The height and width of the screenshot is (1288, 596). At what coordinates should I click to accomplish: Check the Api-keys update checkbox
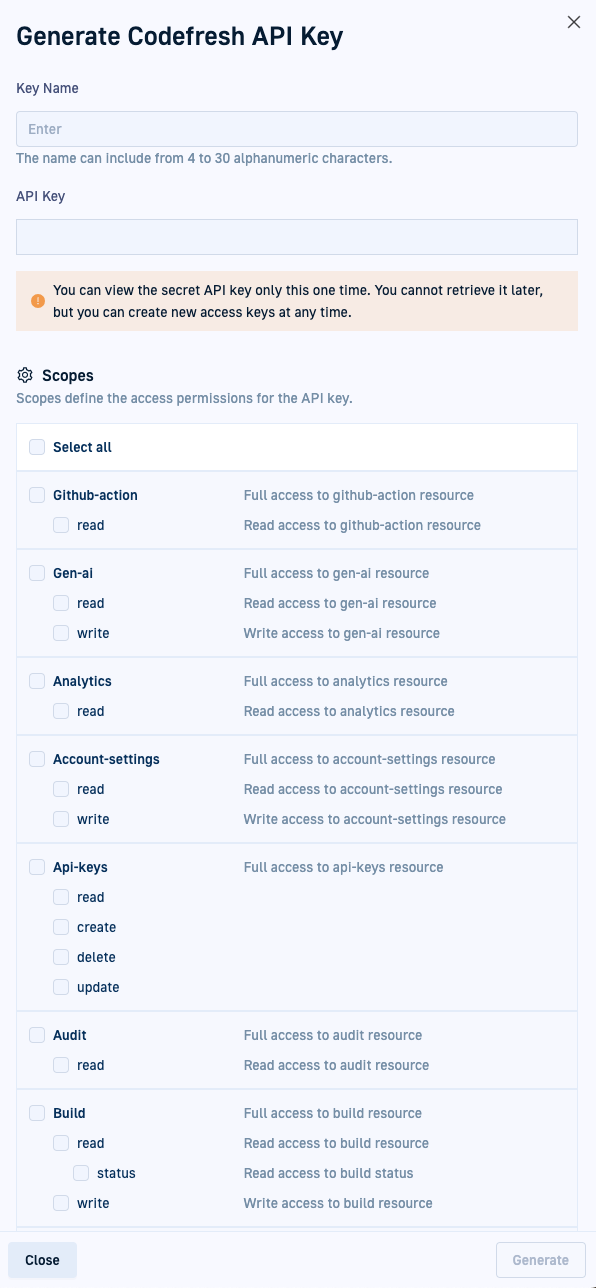tap(61, 987)
